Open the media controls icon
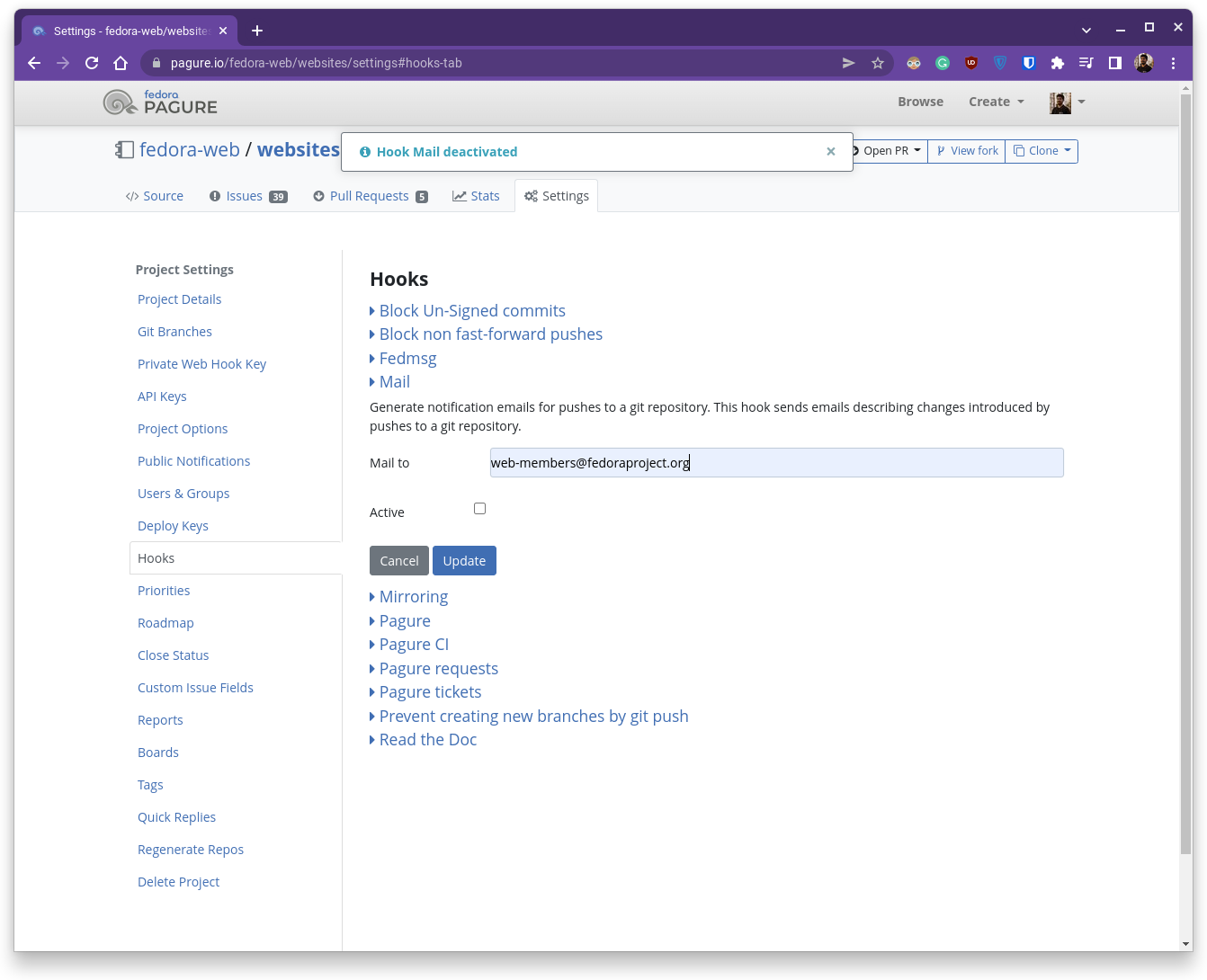Viewport: 1207px width, 980px height. click(1086, 63)
